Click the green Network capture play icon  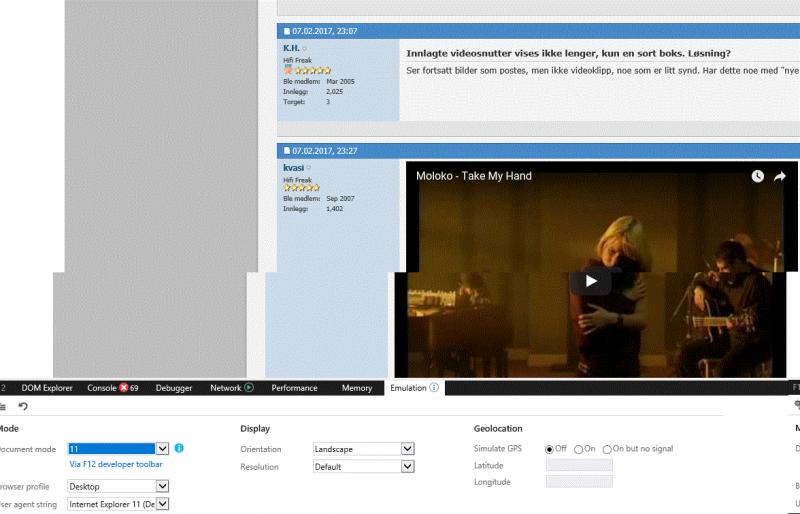click(x=249, y=387)
